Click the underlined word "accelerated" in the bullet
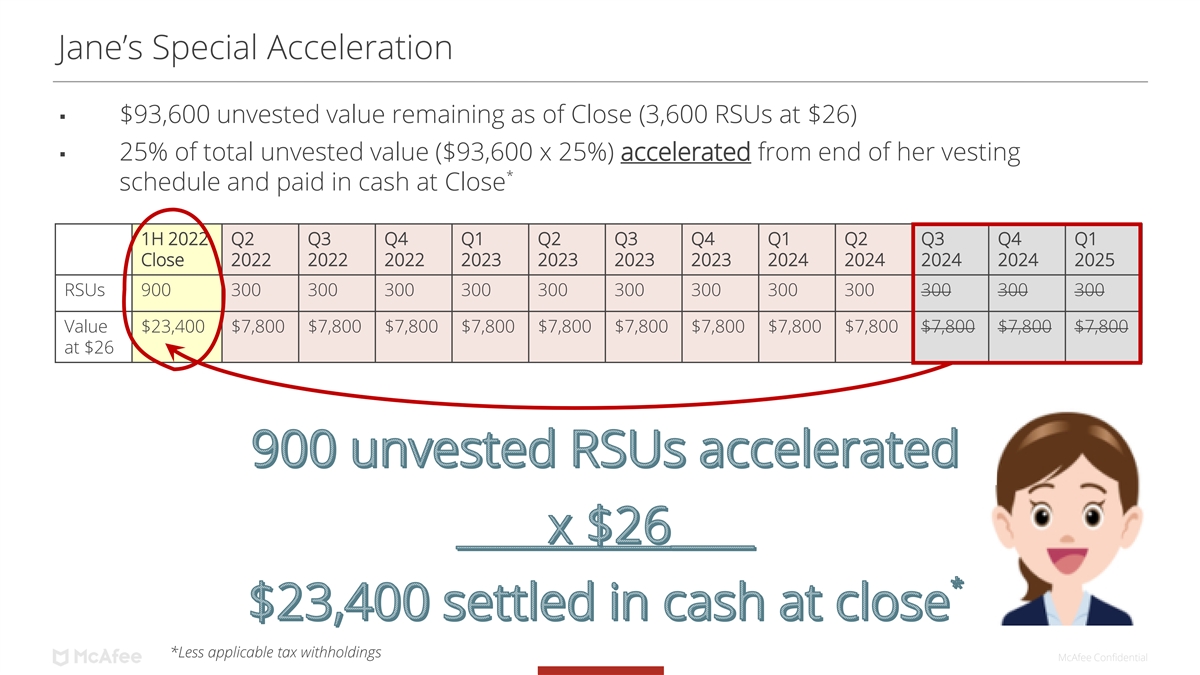This screenshot has width=1200, height=675. (x=685, y=153)
